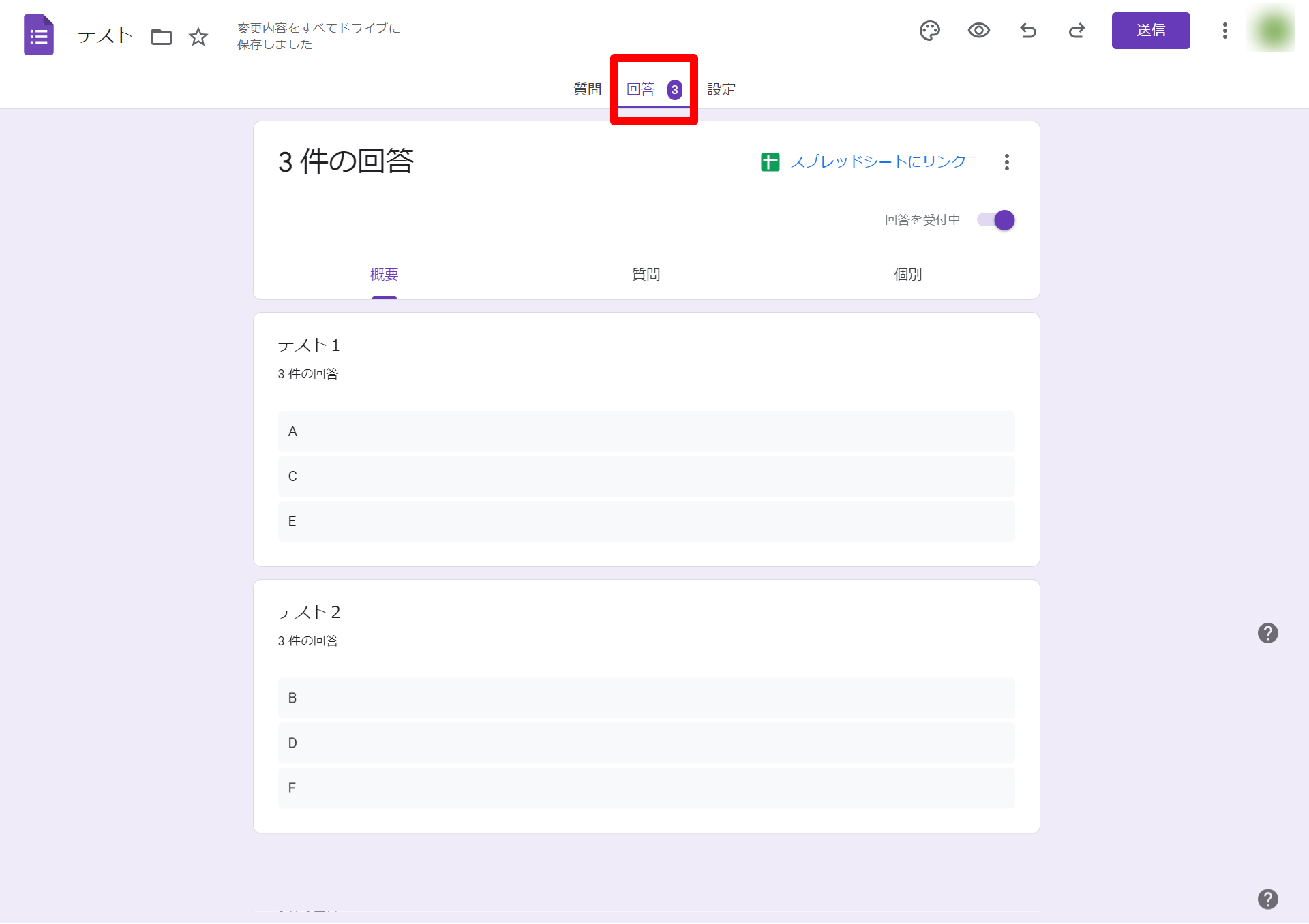Viewport: 1309px width, 924px height.
Task: Undo the last change
Action: (x=1028, y=31)
